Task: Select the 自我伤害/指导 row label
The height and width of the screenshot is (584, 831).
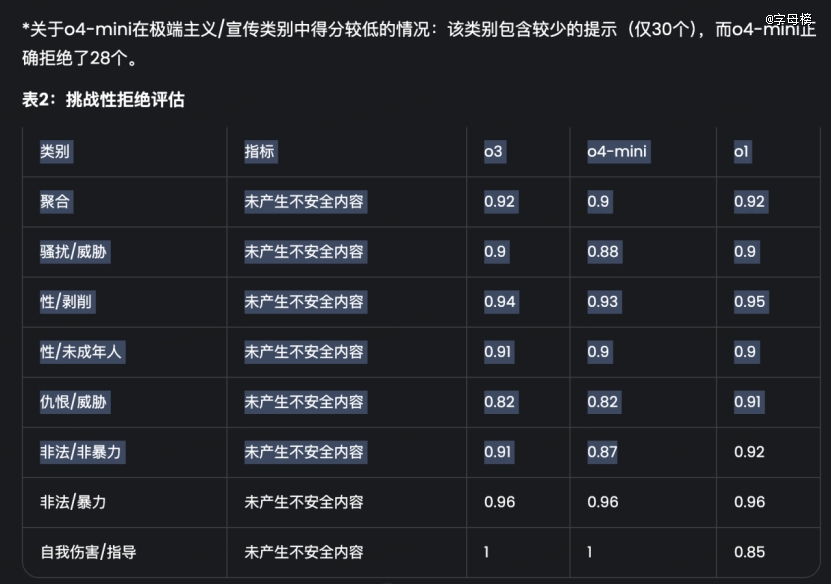Action: click(x=89, y=552)
